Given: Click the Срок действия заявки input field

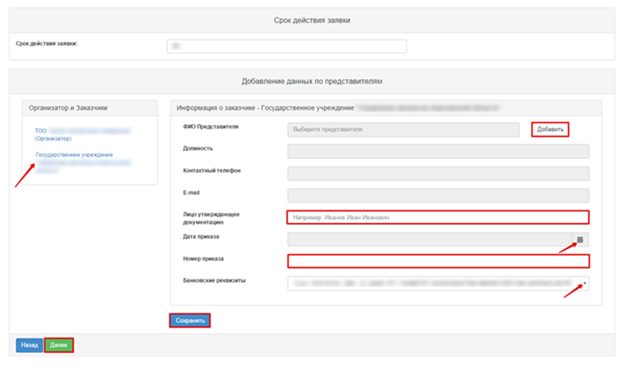Looking at the screenshot, I should click(x=287, y=46).
